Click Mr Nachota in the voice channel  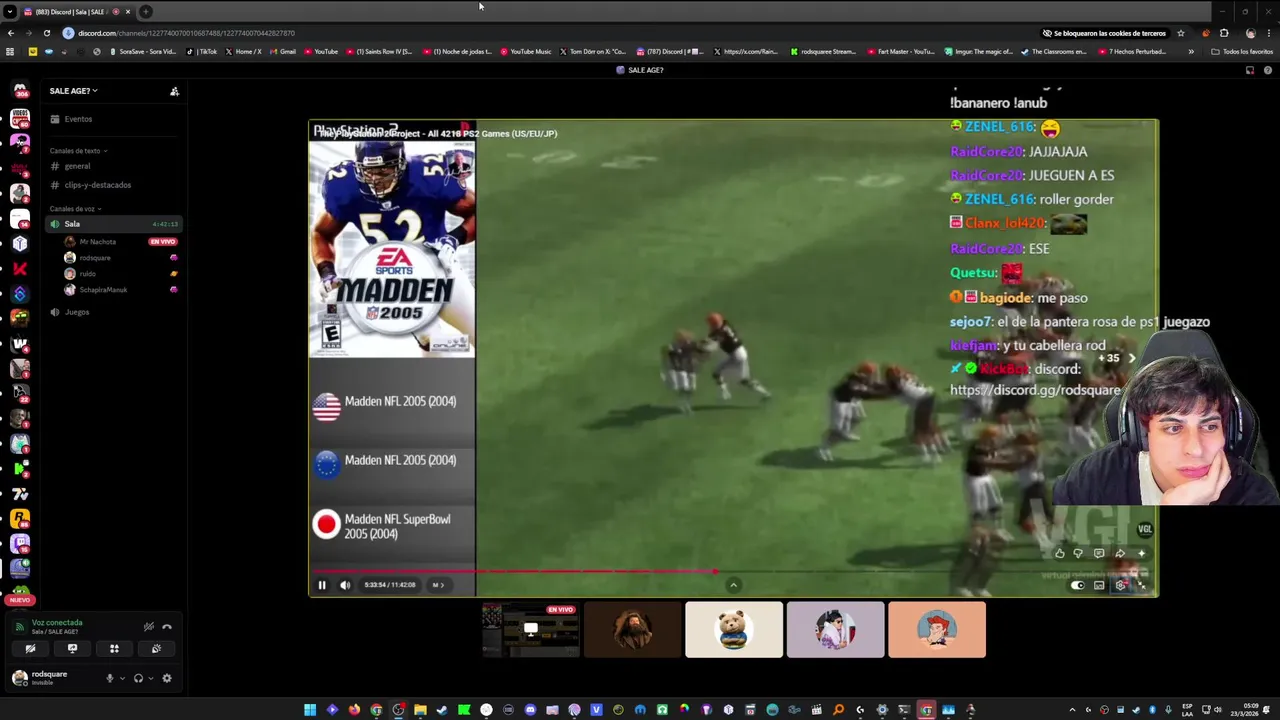click(97, 242)
